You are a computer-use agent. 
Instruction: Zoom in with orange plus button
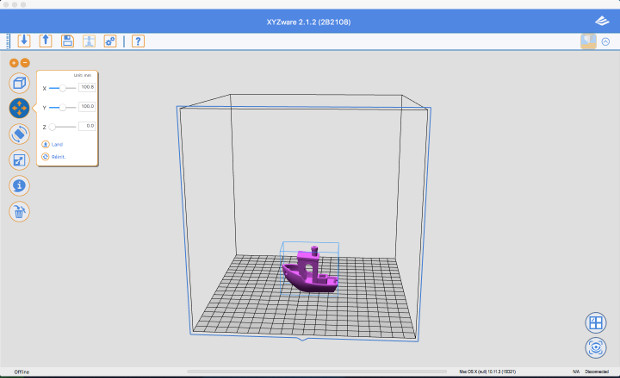pos(14,62)
